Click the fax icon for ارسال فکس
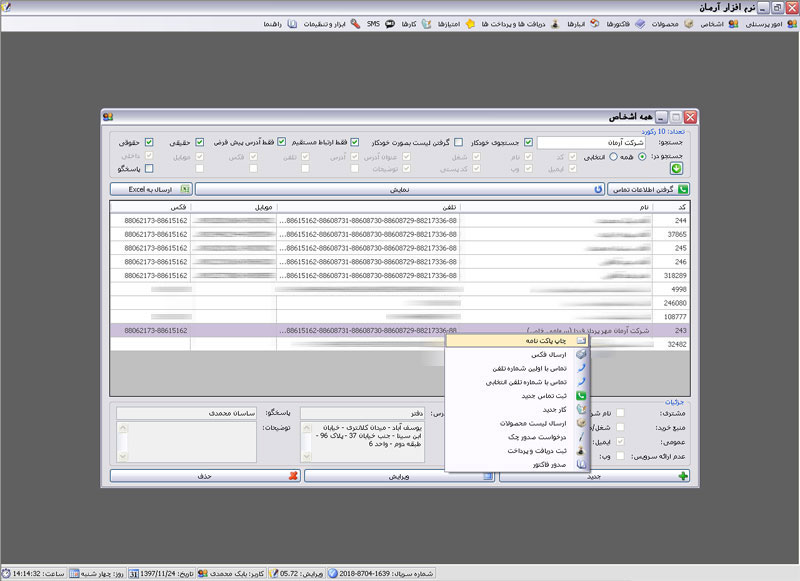Image resolution: width=800 pixels, height=581 pixels. [x=581, y=355]
